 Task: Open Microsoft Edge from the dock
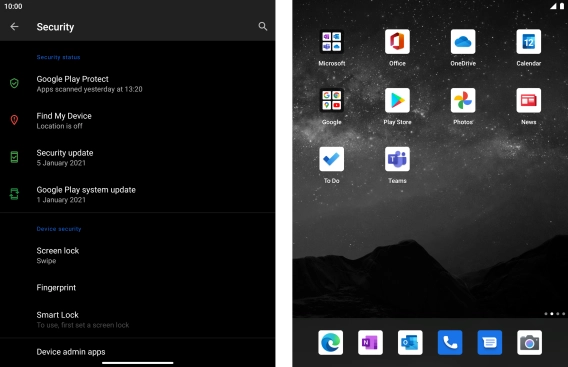click(330, 342)
